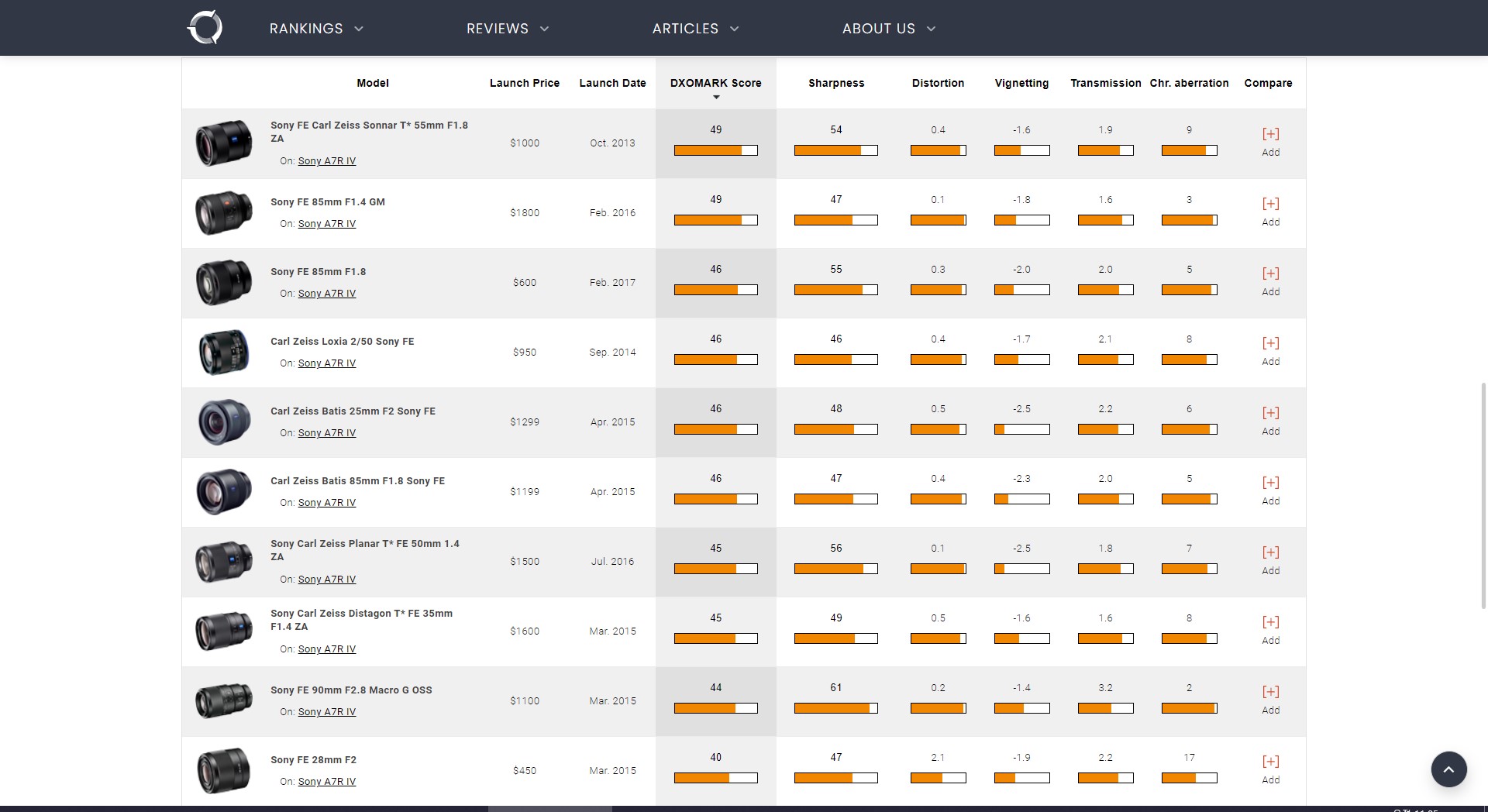Sort by Vignetting column header
Image resolution: width=1488 pixels, height=812 pixels.
(1021, 83)
